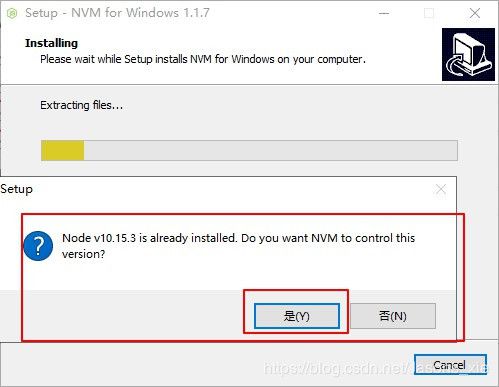The width and height of the screenshot is (499, 387).
Task: Close the NVM for Windows installer window
Action: pyautogui.click(x=474, y=13)
